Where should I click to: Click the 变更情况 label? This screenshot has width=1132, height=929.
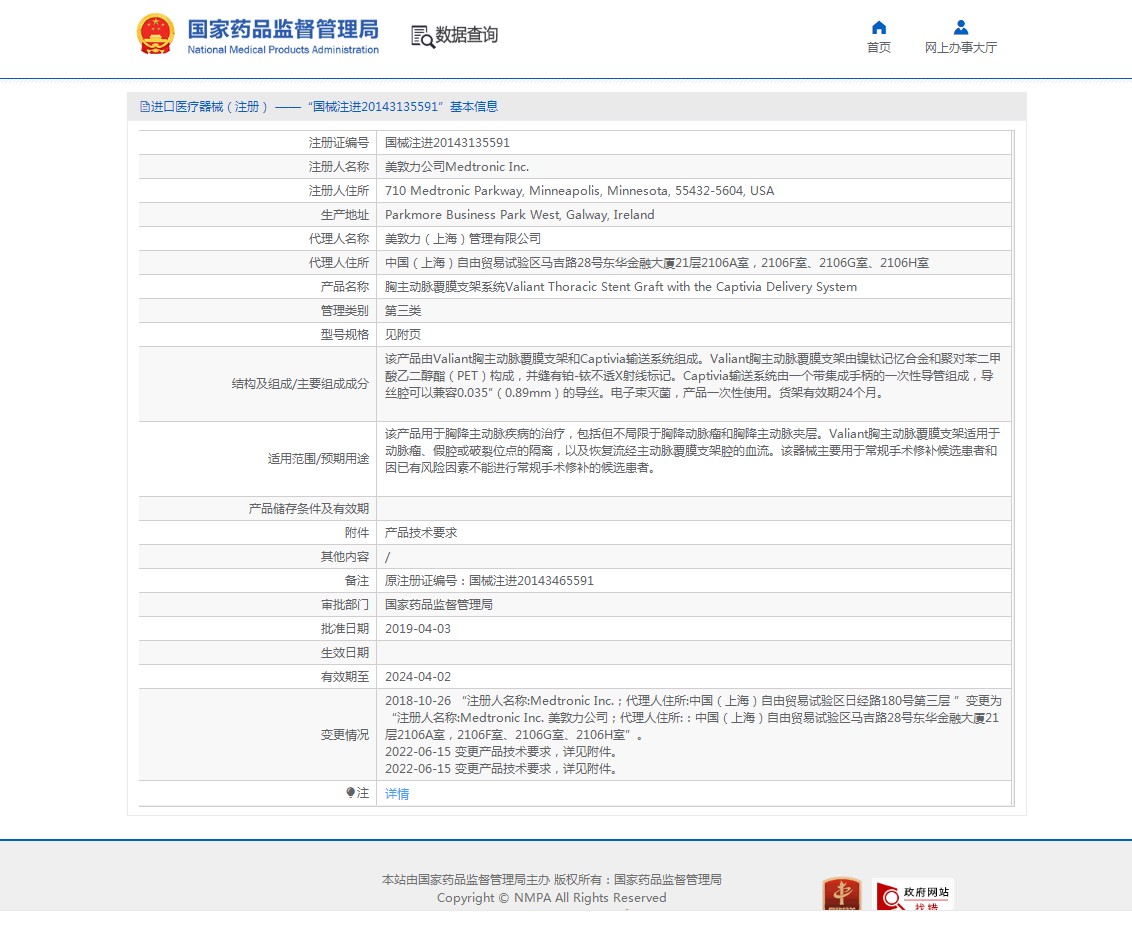click(x=345, y=735)
